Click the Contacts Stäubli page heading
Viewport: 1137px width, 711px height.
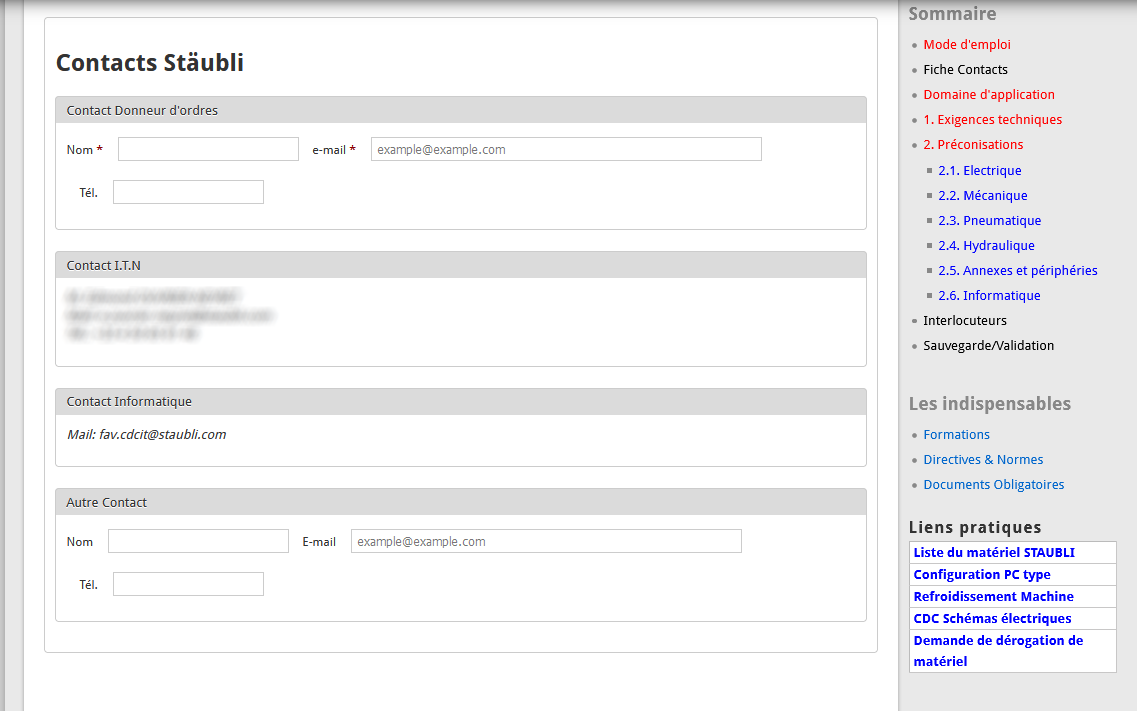pyautogui.click(x=150, y=63)
